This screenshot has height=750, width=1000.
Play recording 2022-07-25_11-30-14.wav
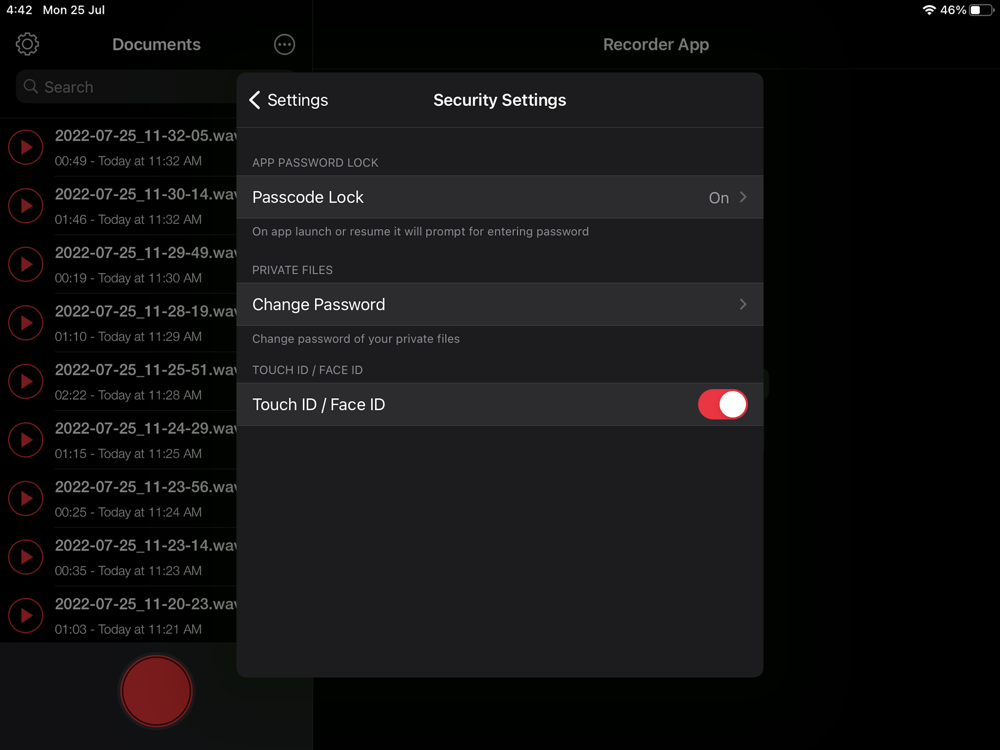coord(26,206)
